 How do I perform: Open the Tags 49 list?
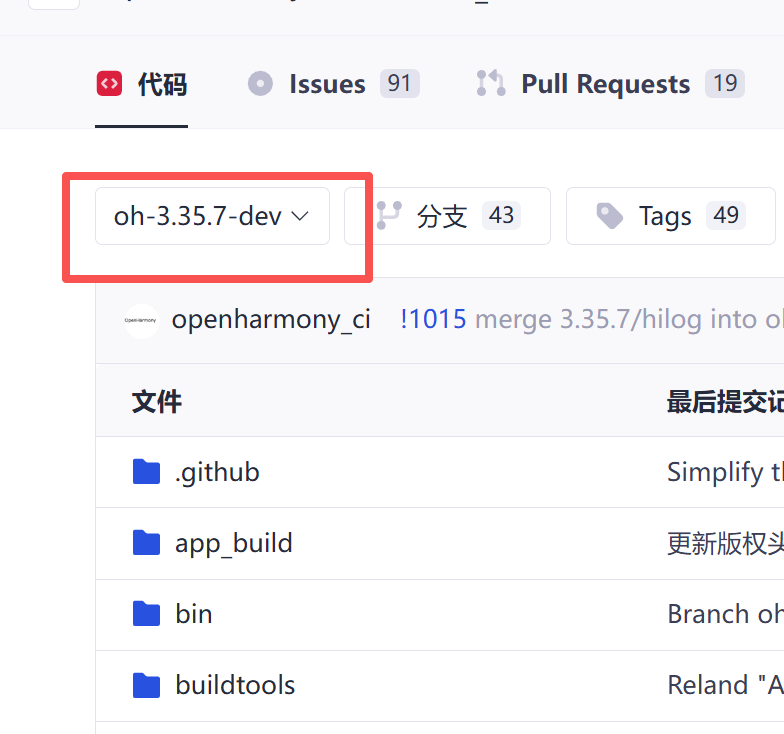click(670, 216)
